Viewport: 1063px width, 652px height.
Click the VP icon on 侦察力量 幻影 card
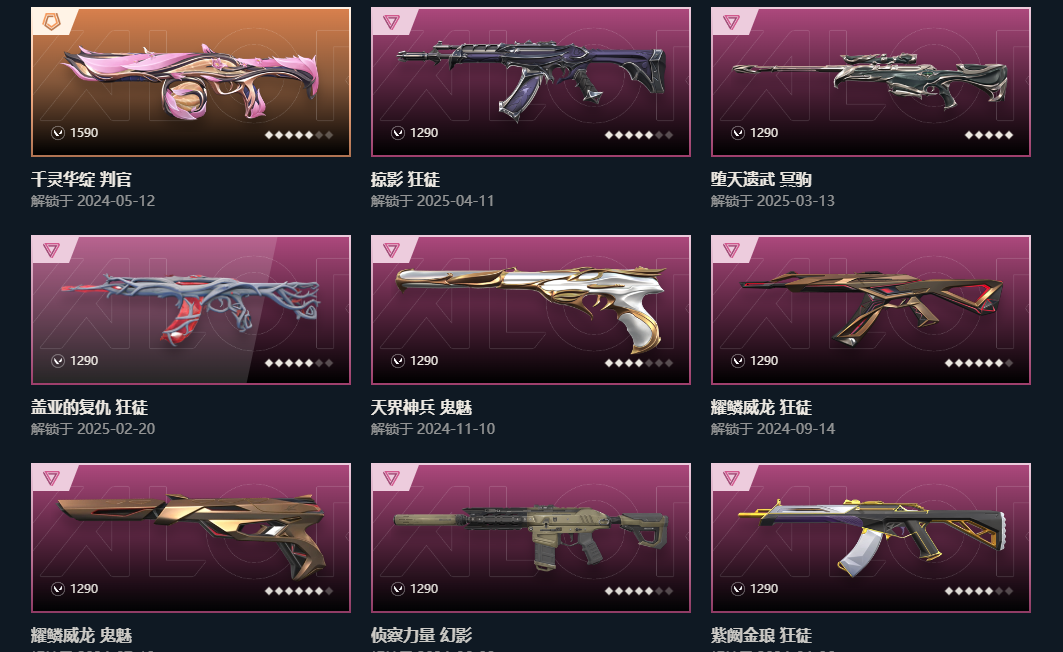pyautogui.click(x=398, y=588)
